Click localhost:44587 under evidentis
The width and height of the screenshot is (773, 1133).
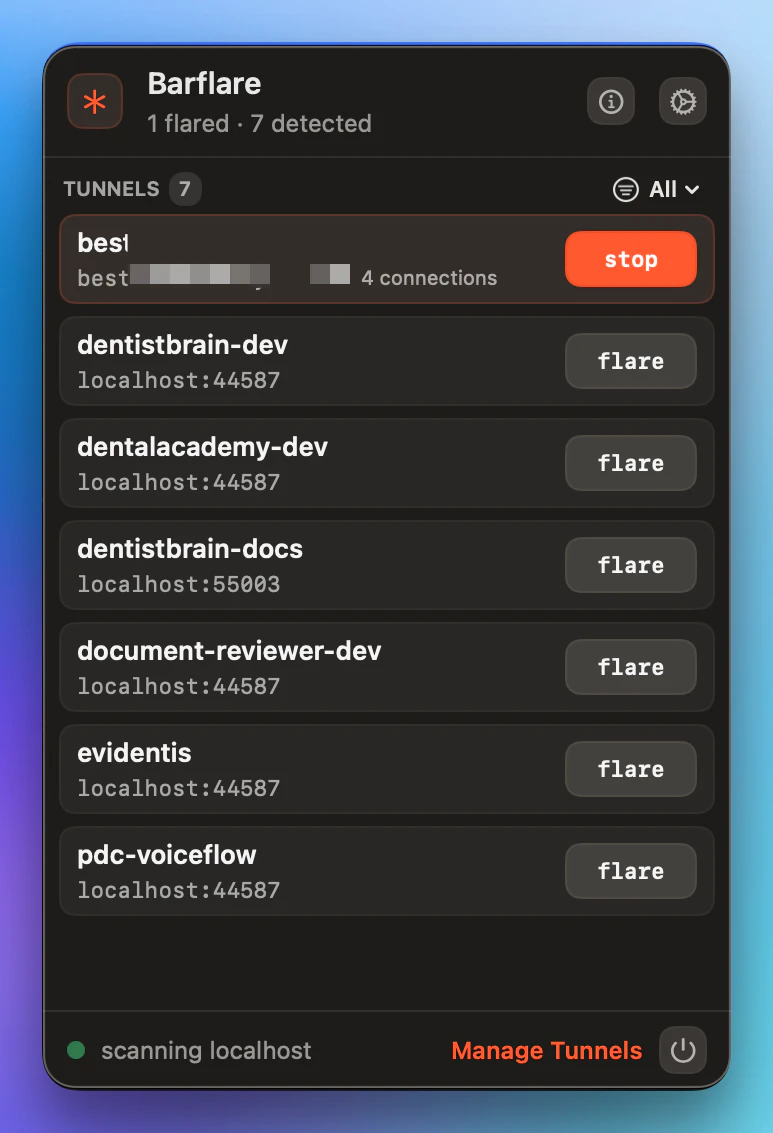coord(178,788)
